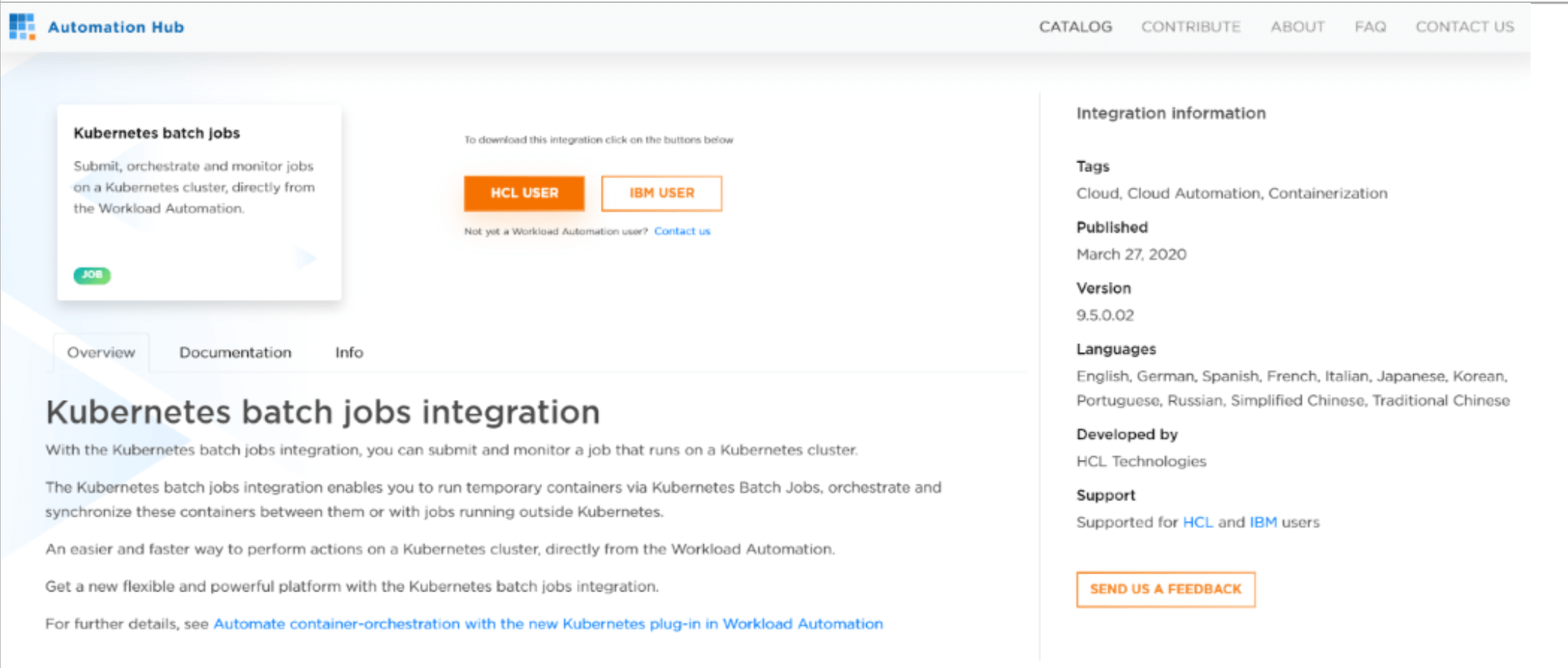
Task: Click SEND US A FEEDBACK button
Action: click(1166, 589)
